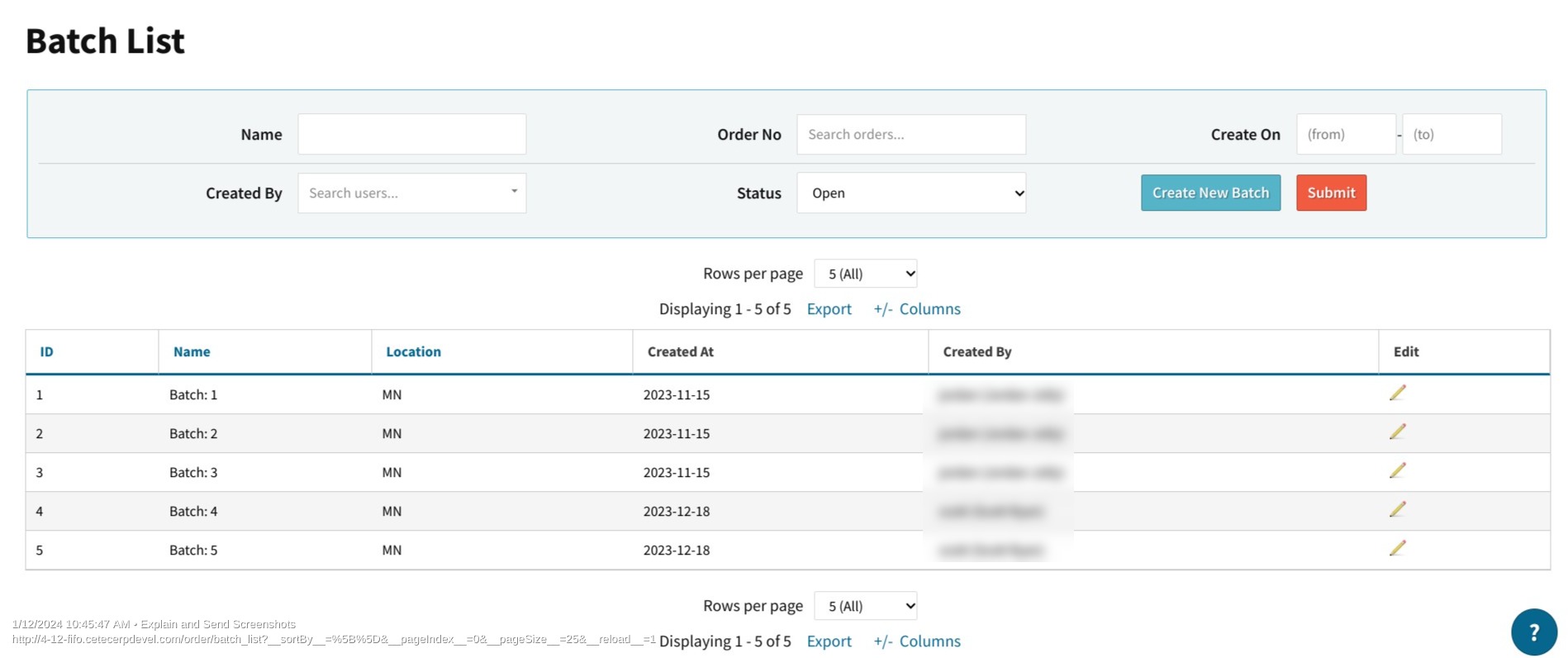Screen dimensions: 1568x658
Task: Click the Create New Batch button
Action: 1210,193
